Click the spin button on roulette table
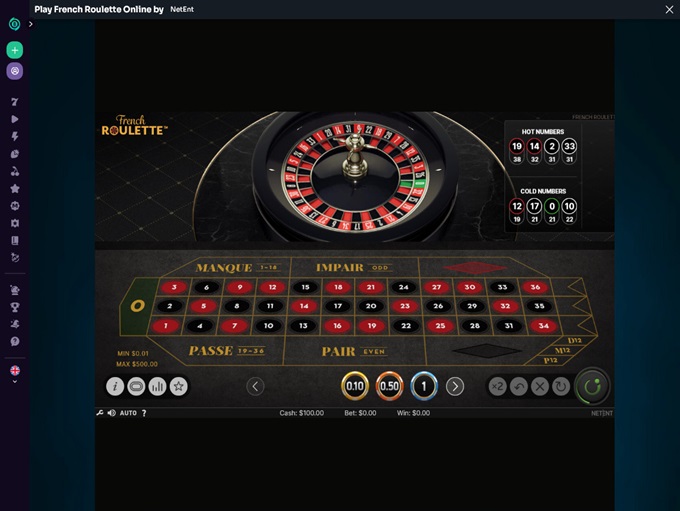The image size is (680, 511). coord(592,386)
